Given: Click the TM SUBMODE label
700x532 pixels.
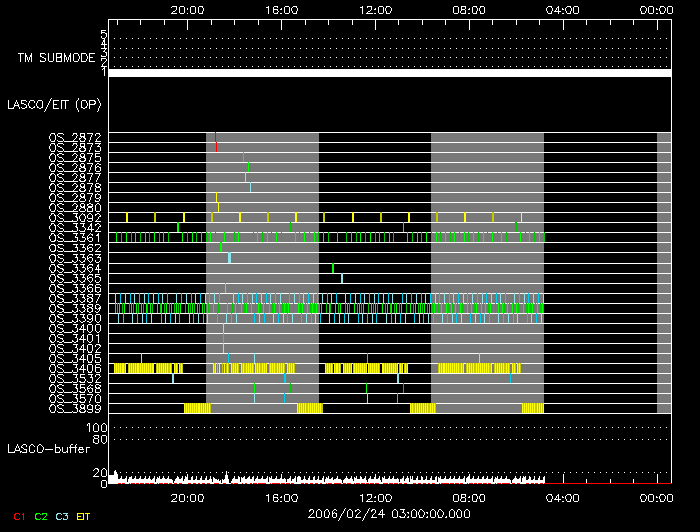Looking at the screenshot, I should [56, 58].
